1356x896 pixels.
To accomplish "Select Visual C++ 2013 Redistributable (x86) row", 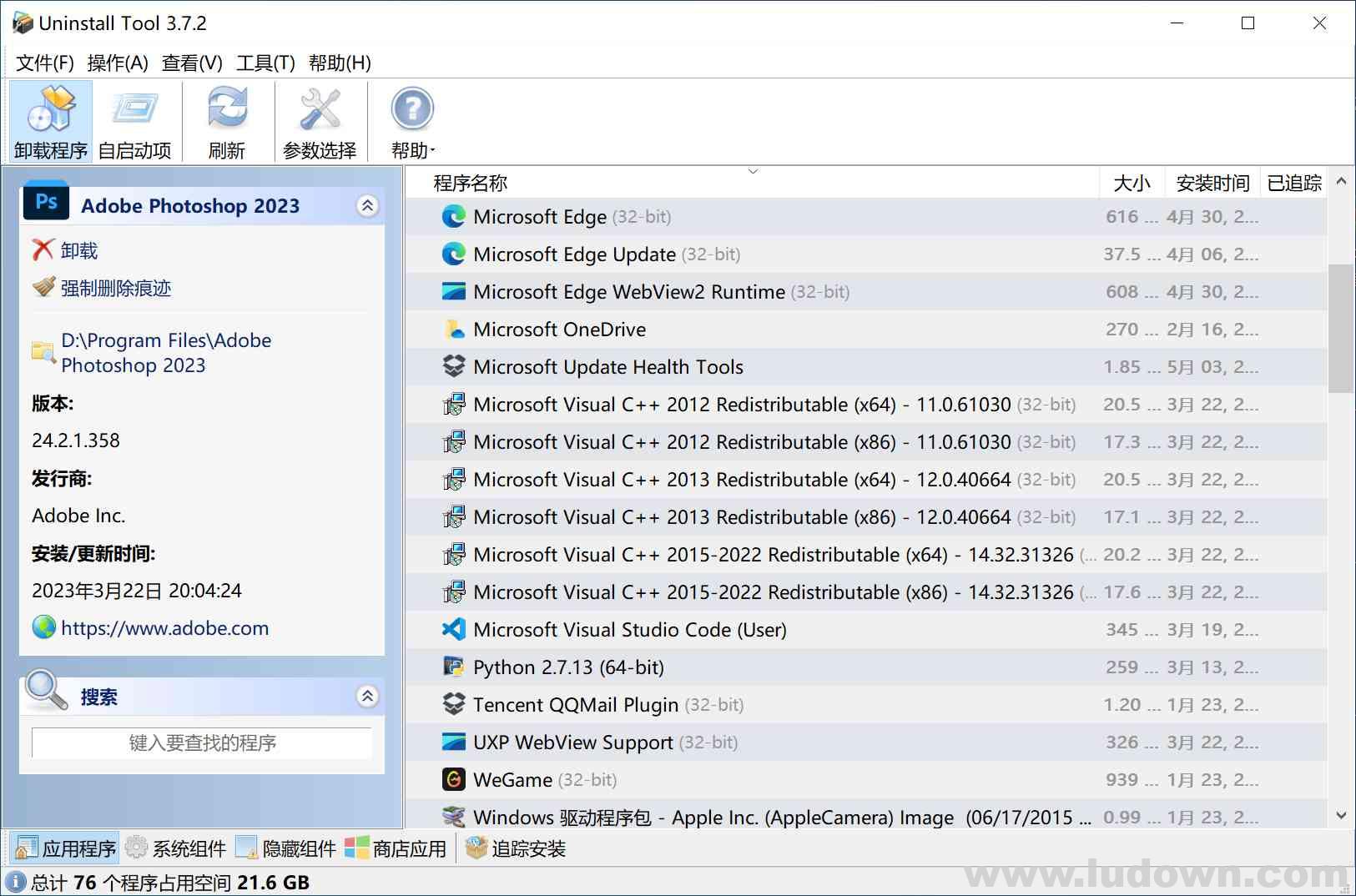I will point(866,517).
